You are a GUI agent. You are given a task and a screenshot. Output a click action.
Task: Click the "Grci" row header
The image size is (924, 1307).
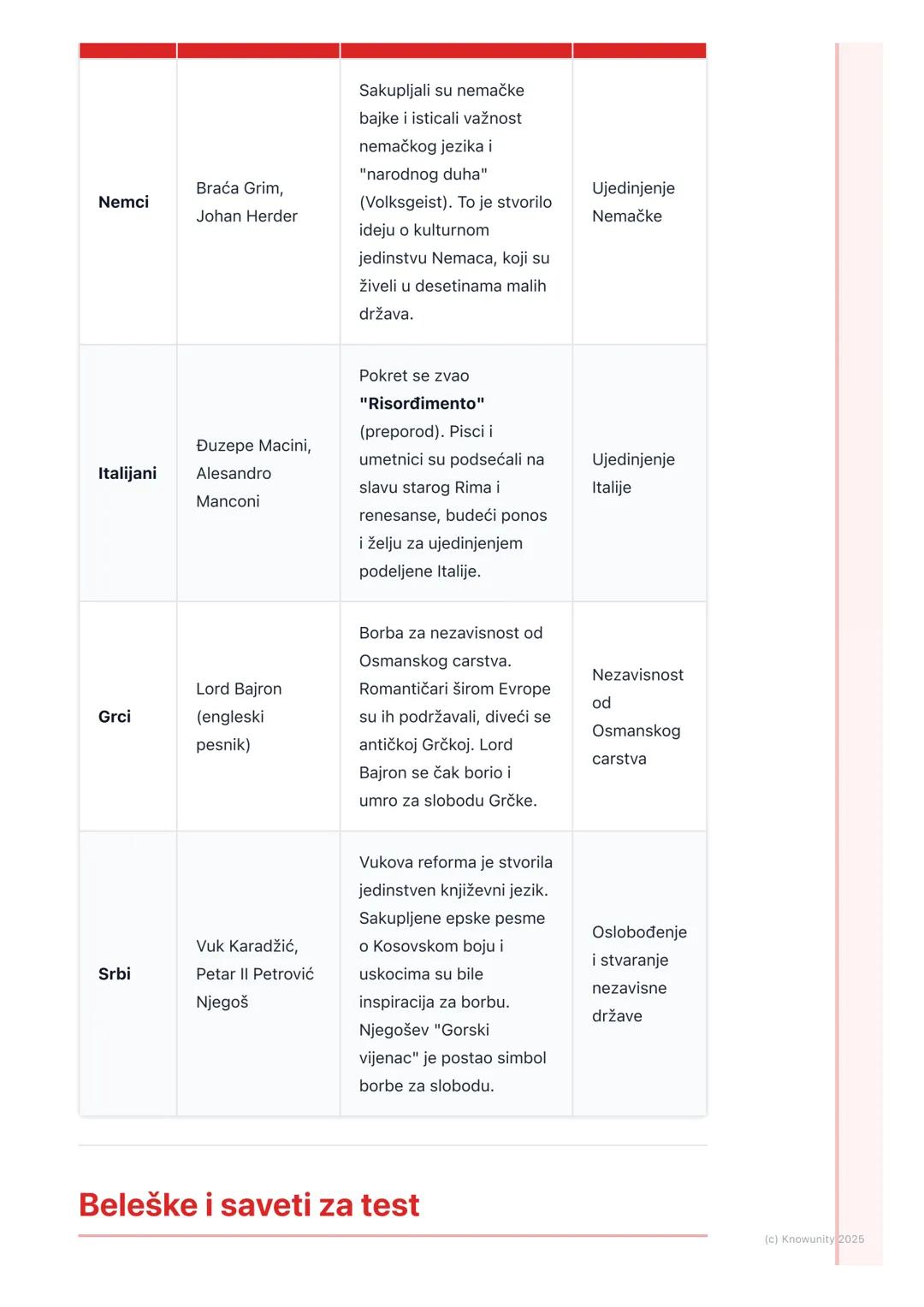115,717
